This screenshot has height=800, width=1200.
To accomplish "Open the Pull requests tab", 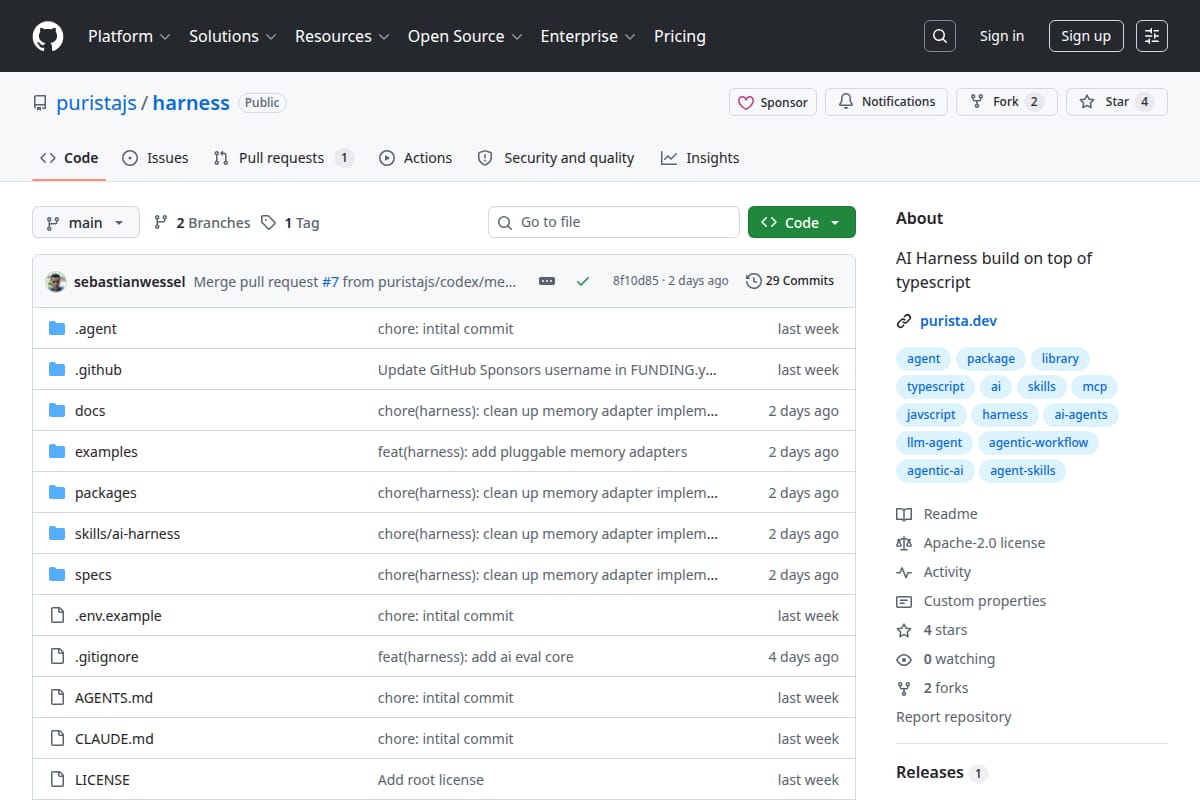I will (x=283, y=158).
